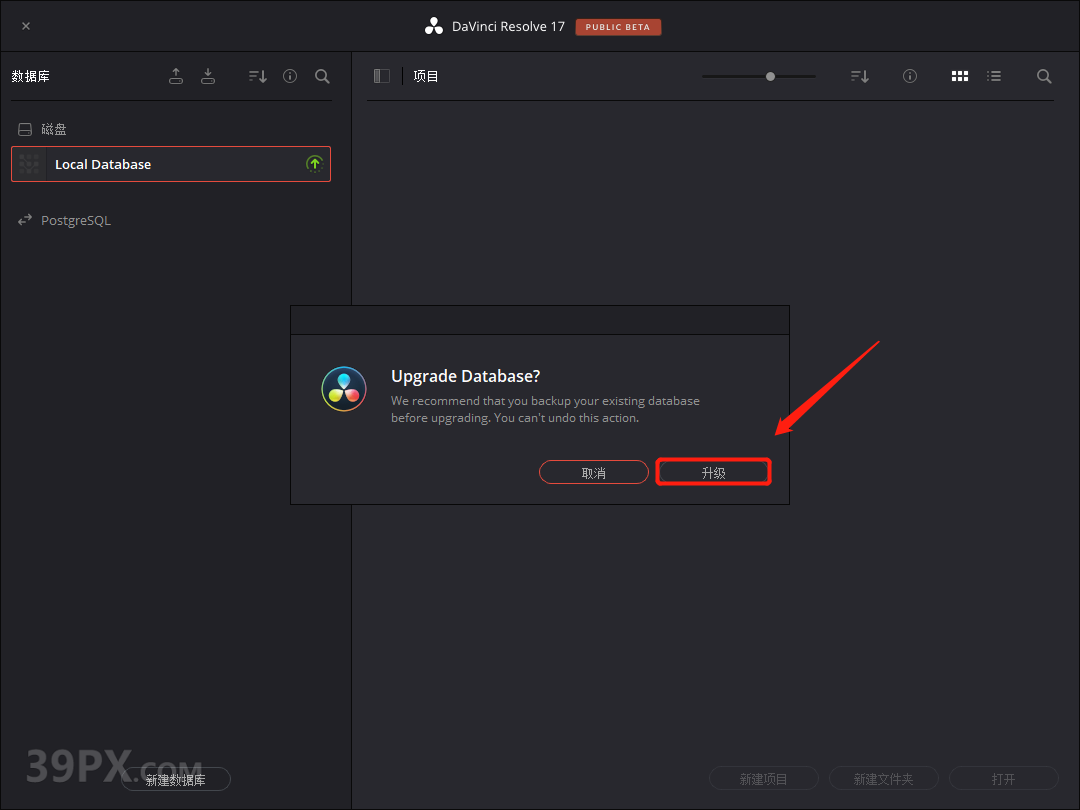This screenshot has height=810, width=1080.
Task: Open the projects sort order menu
Action: 860,76
